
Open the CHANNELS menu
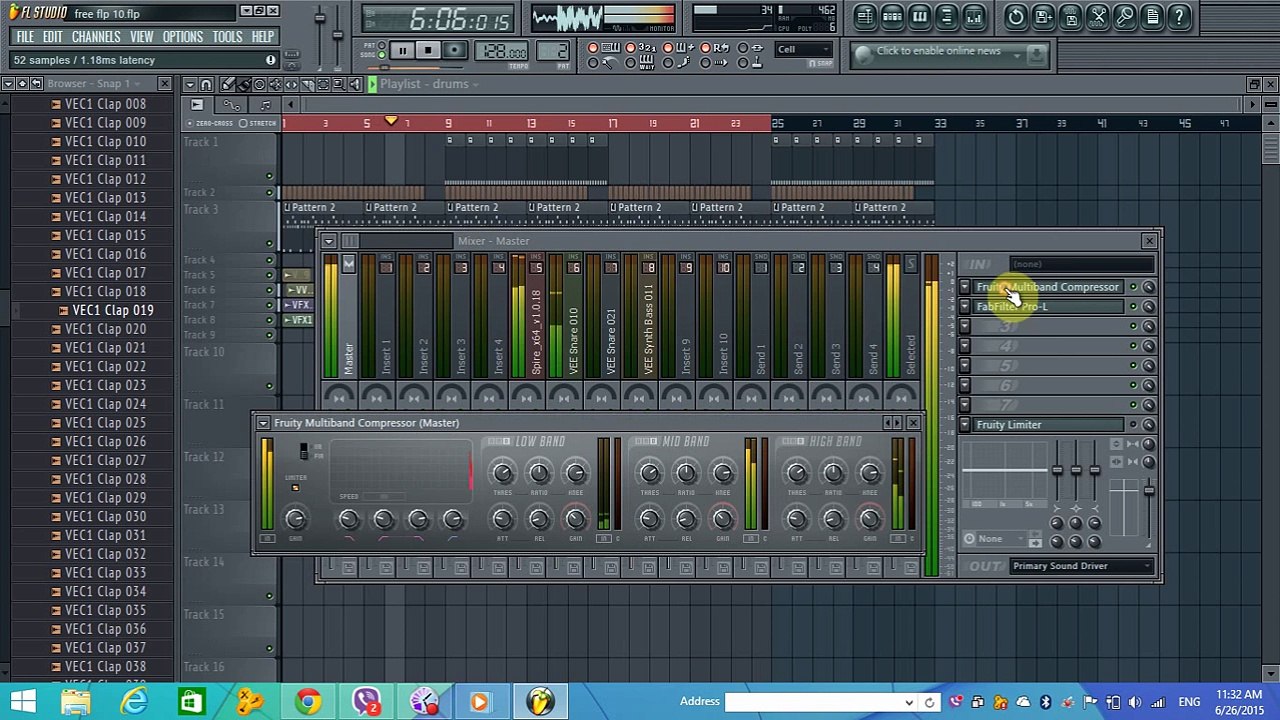coord(96,37)
